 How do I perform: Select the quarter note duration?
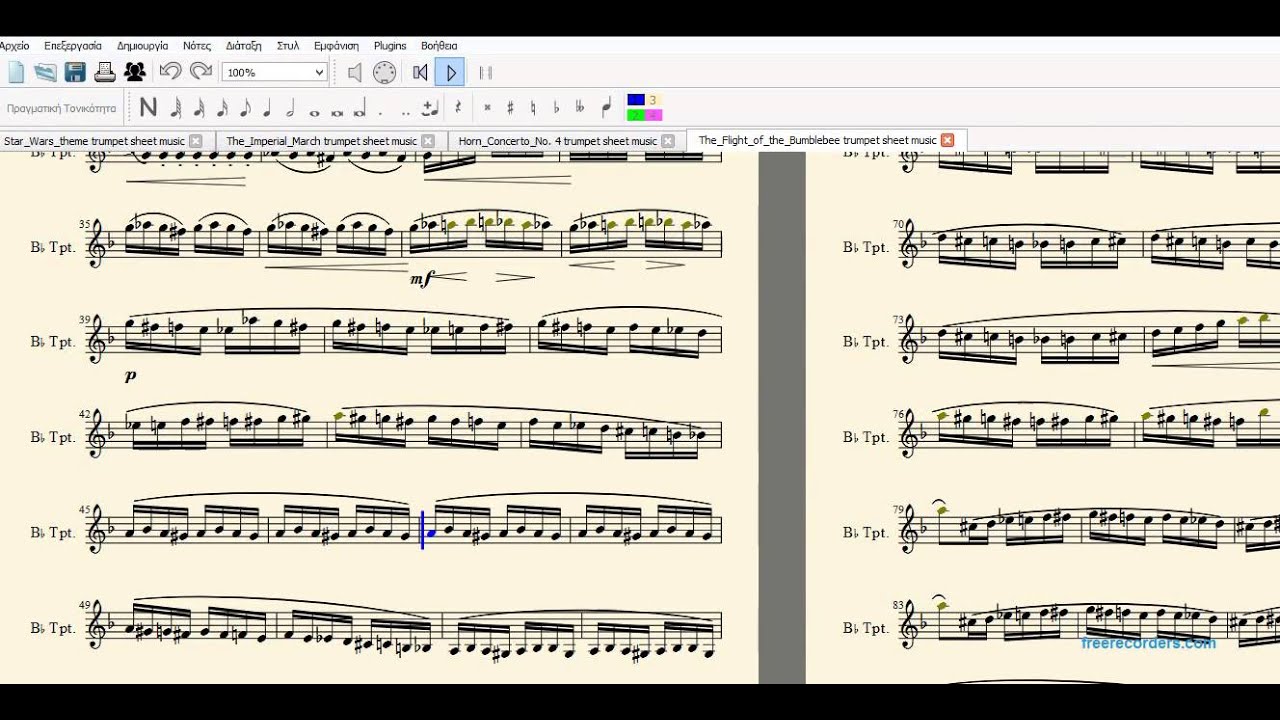coord(267,108)
